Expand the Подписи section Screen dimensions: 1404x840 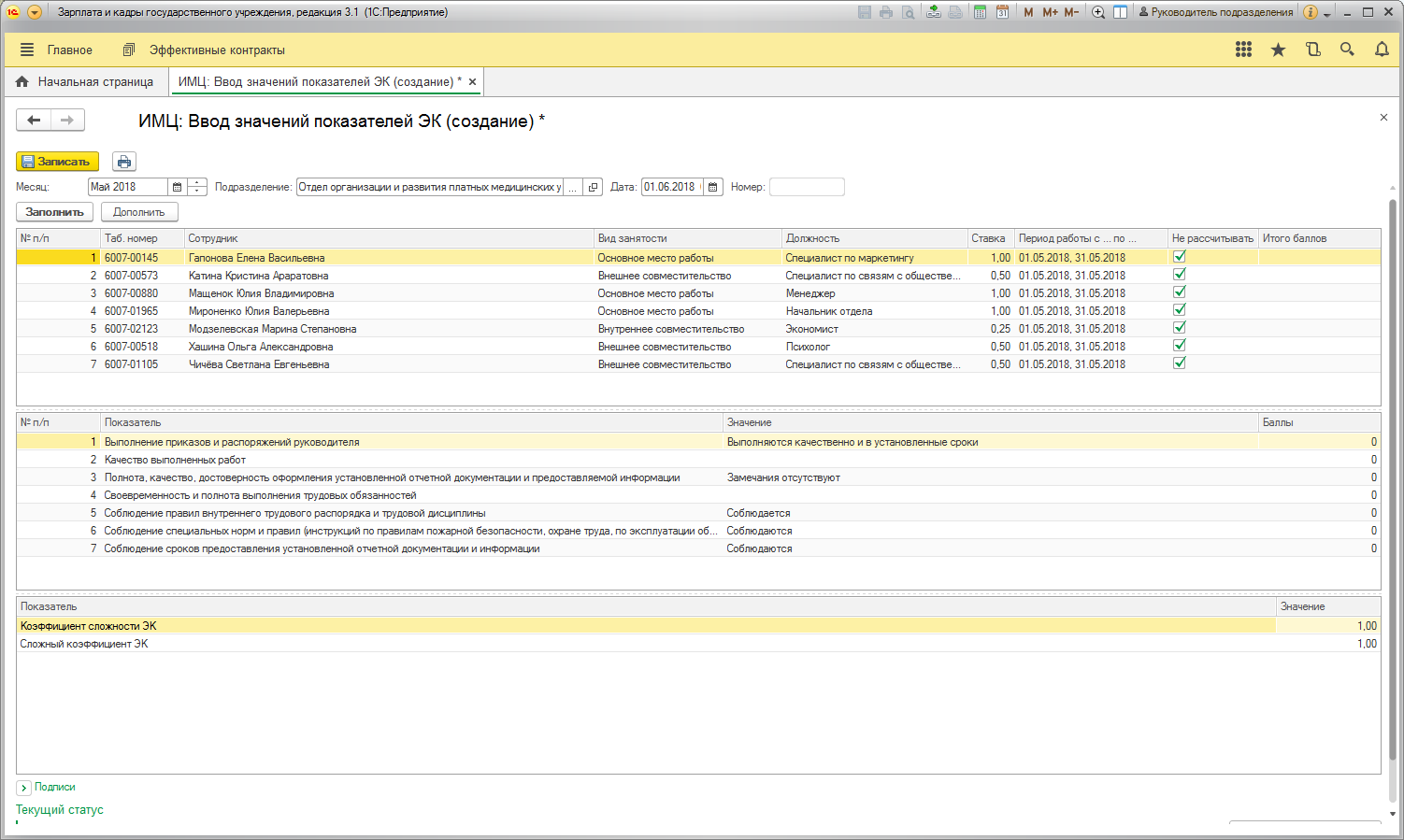(24, 788)
